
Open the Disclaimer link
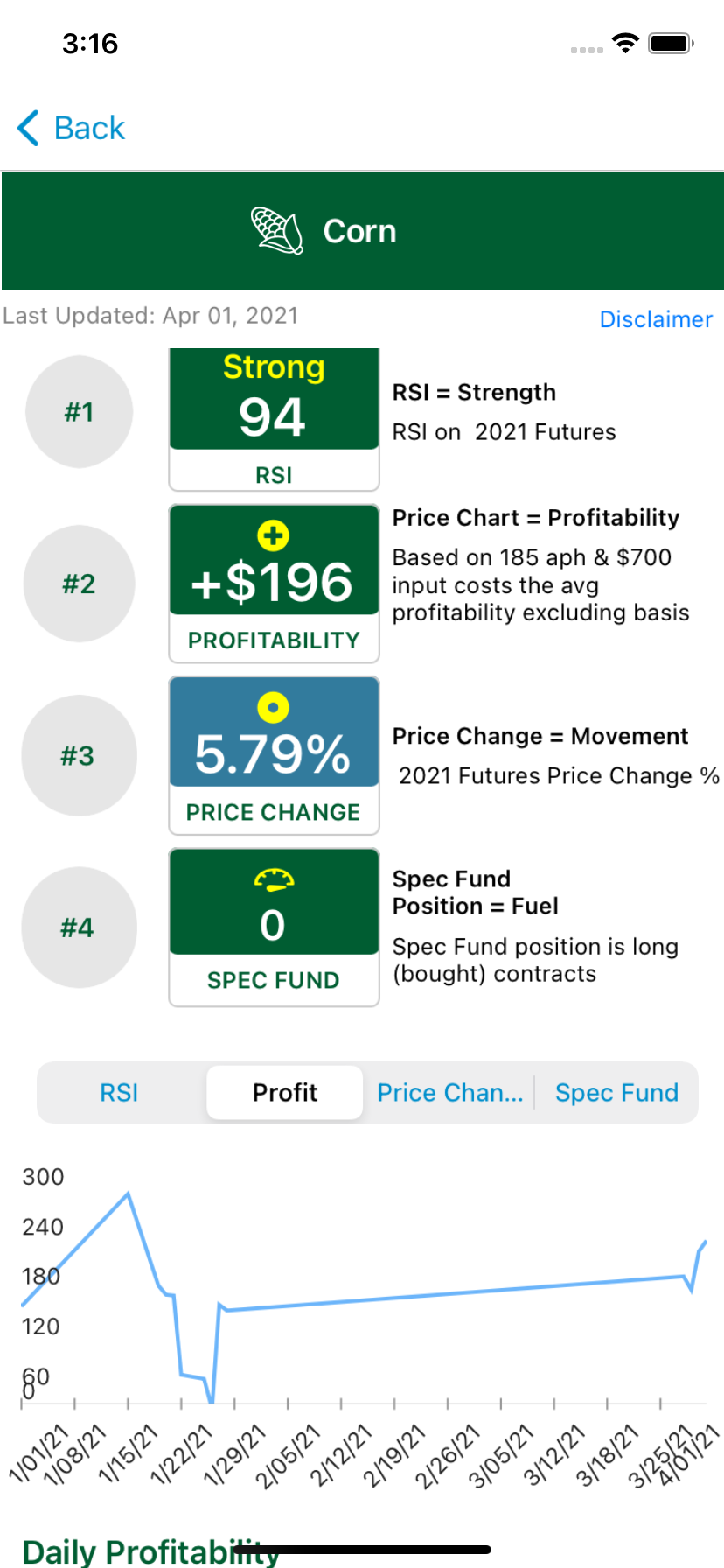point(656,319)
